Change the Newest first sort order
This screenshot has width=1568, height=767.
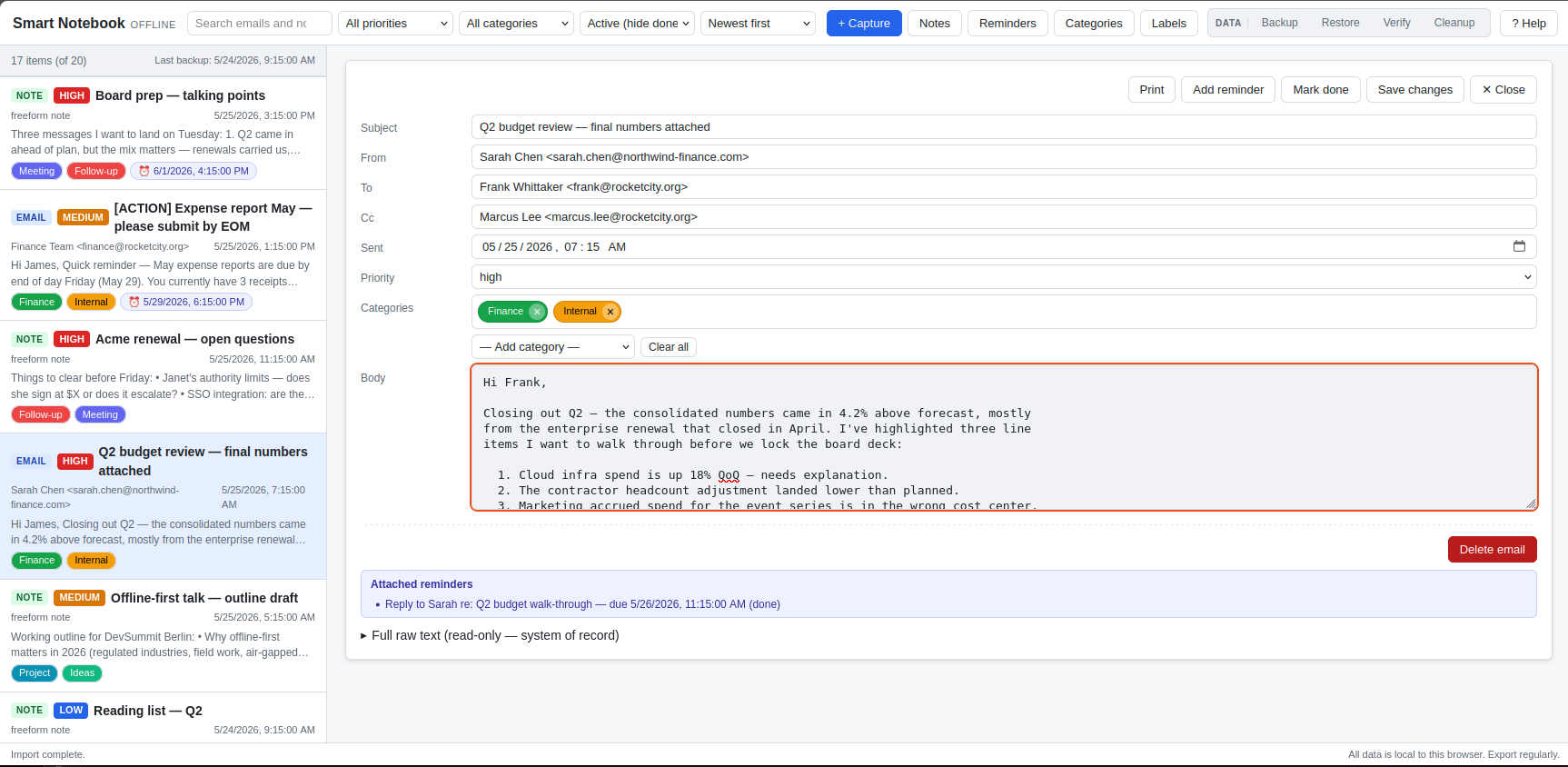759,24
